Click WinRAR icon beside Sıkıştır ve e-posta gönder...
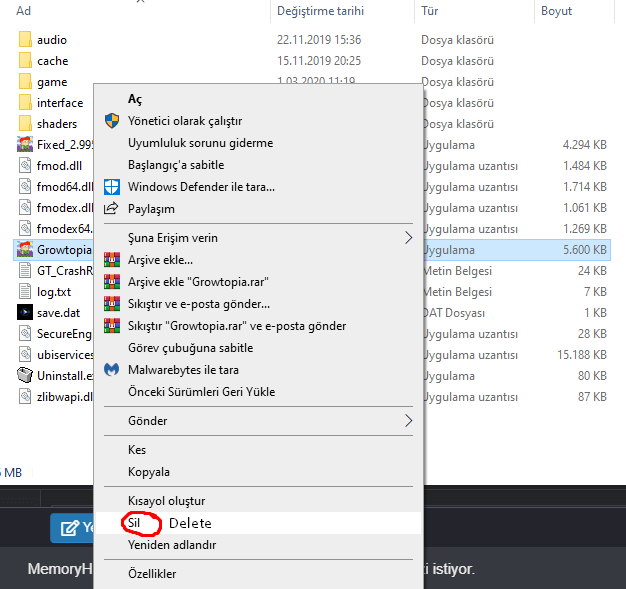Screen dimensions: 626x589 [112, 303]
